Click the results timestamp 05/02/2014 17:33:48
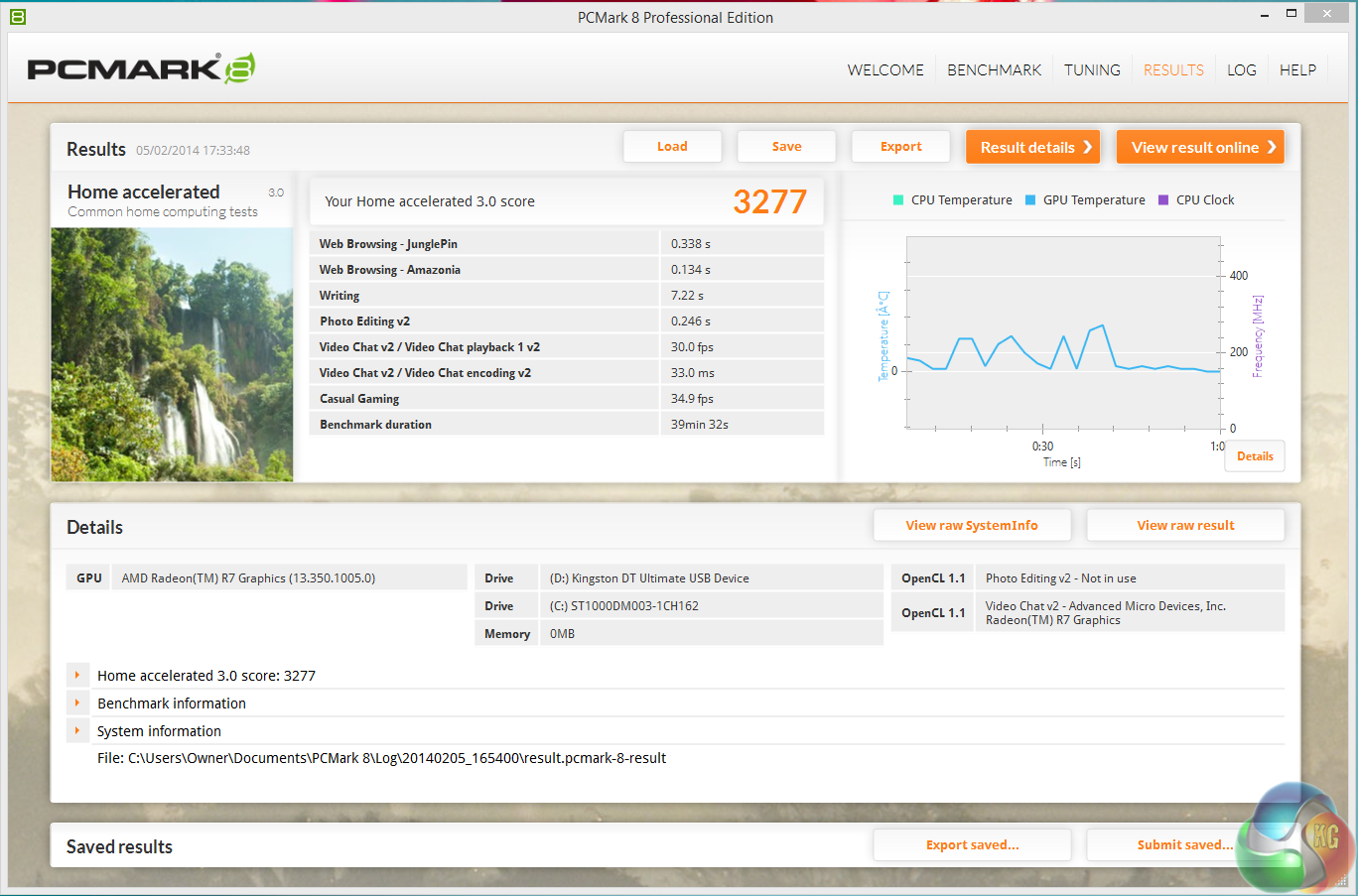This screenshot has width=1358, height=896. (193, 151)
